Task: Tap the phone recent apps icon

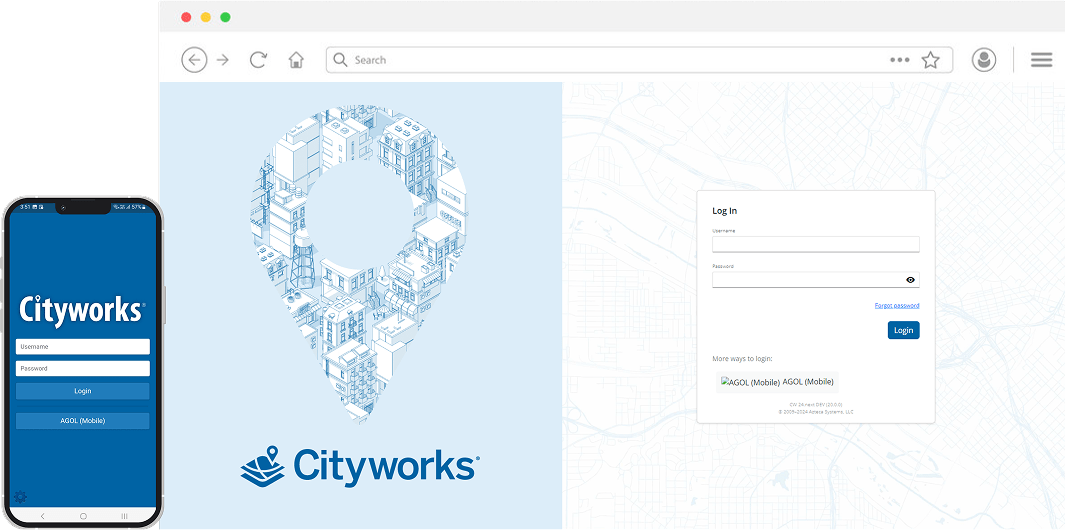Action: point(124,516)
